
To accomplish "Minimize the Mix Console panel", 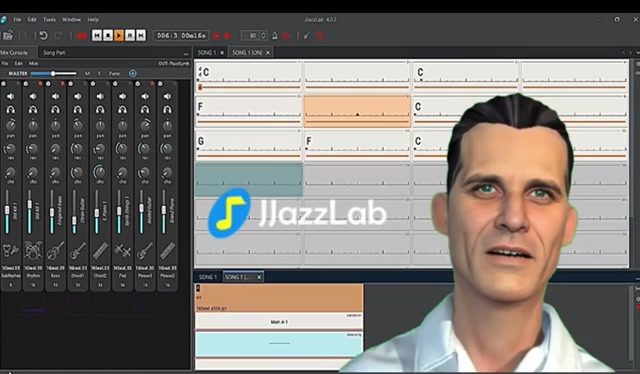I will (x=186, y=53).
